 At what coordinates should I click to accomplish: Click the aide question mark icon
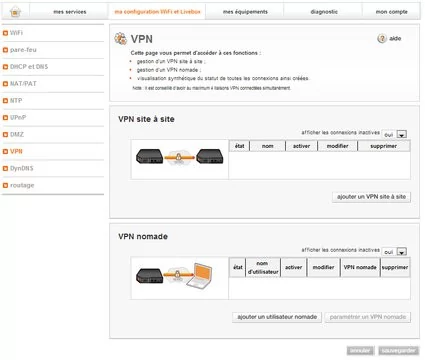382,38
